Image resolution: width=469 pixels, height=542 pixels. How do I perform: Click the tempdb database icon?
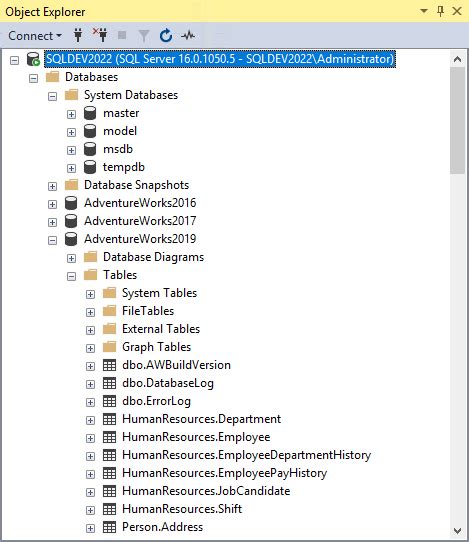pyautogui.click(x=90, y=167)
